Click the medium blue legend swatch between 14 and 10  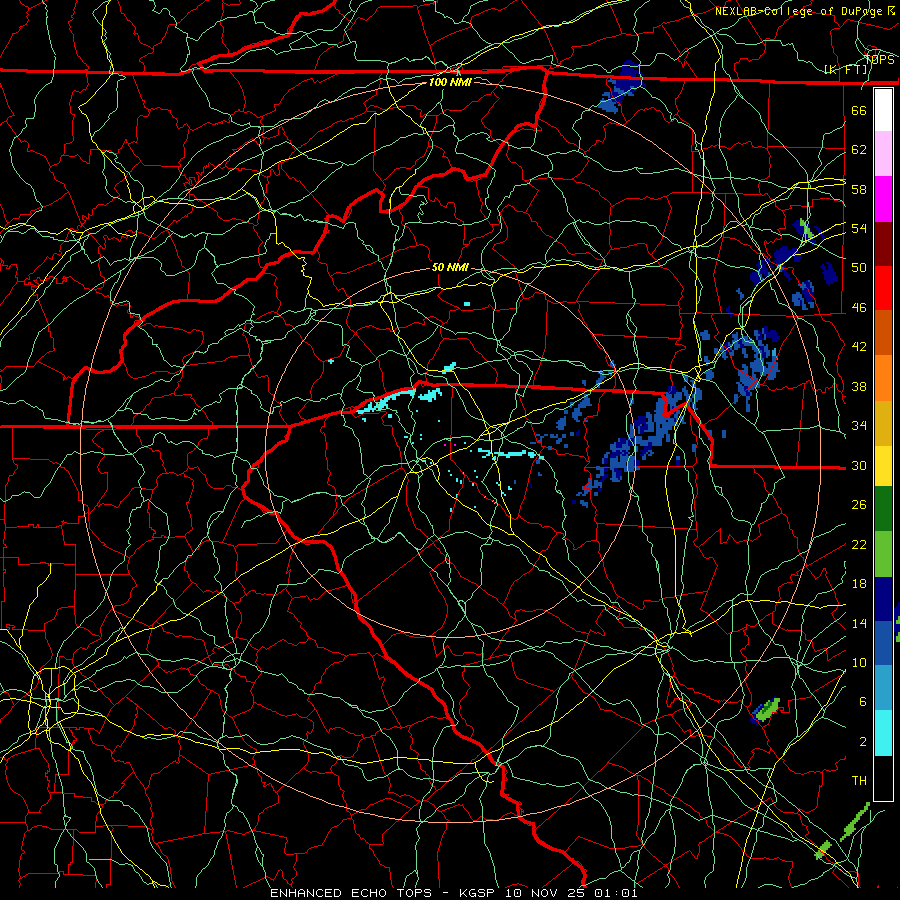click(x=883, y=643)
